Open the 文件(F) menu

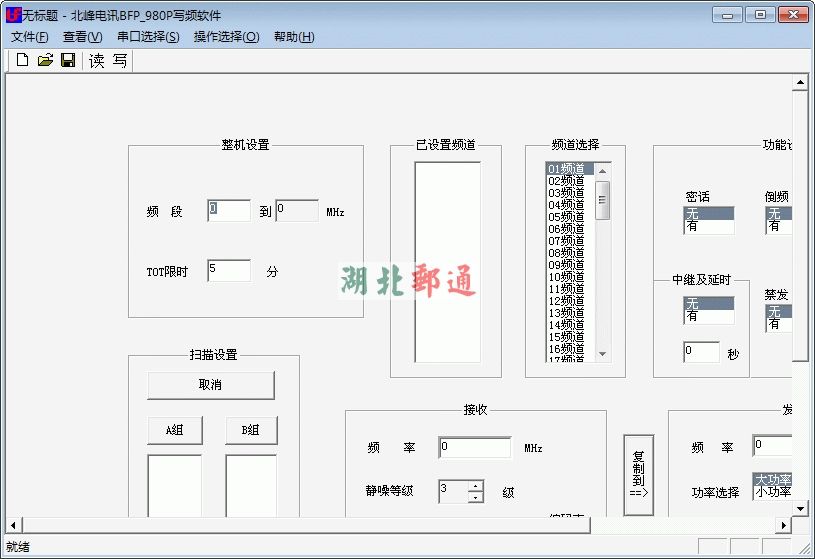tap(30, 37)
